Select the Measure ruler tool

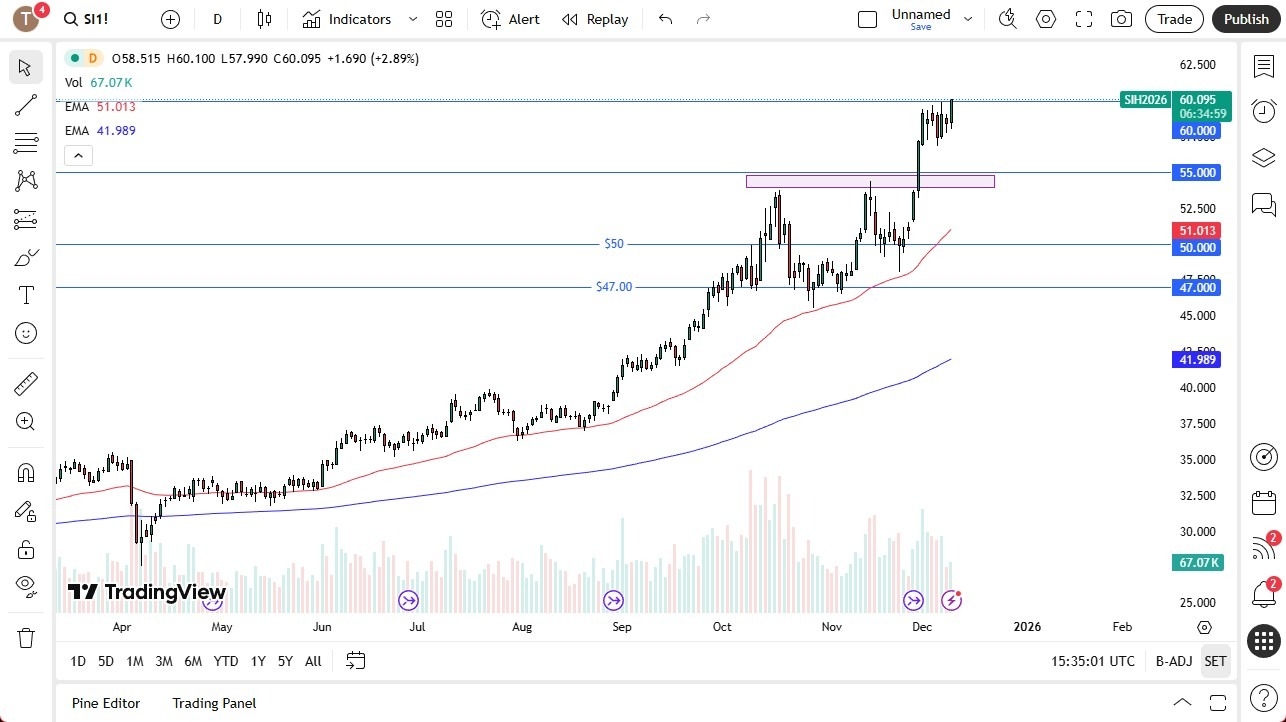click(x=25, y=383)
